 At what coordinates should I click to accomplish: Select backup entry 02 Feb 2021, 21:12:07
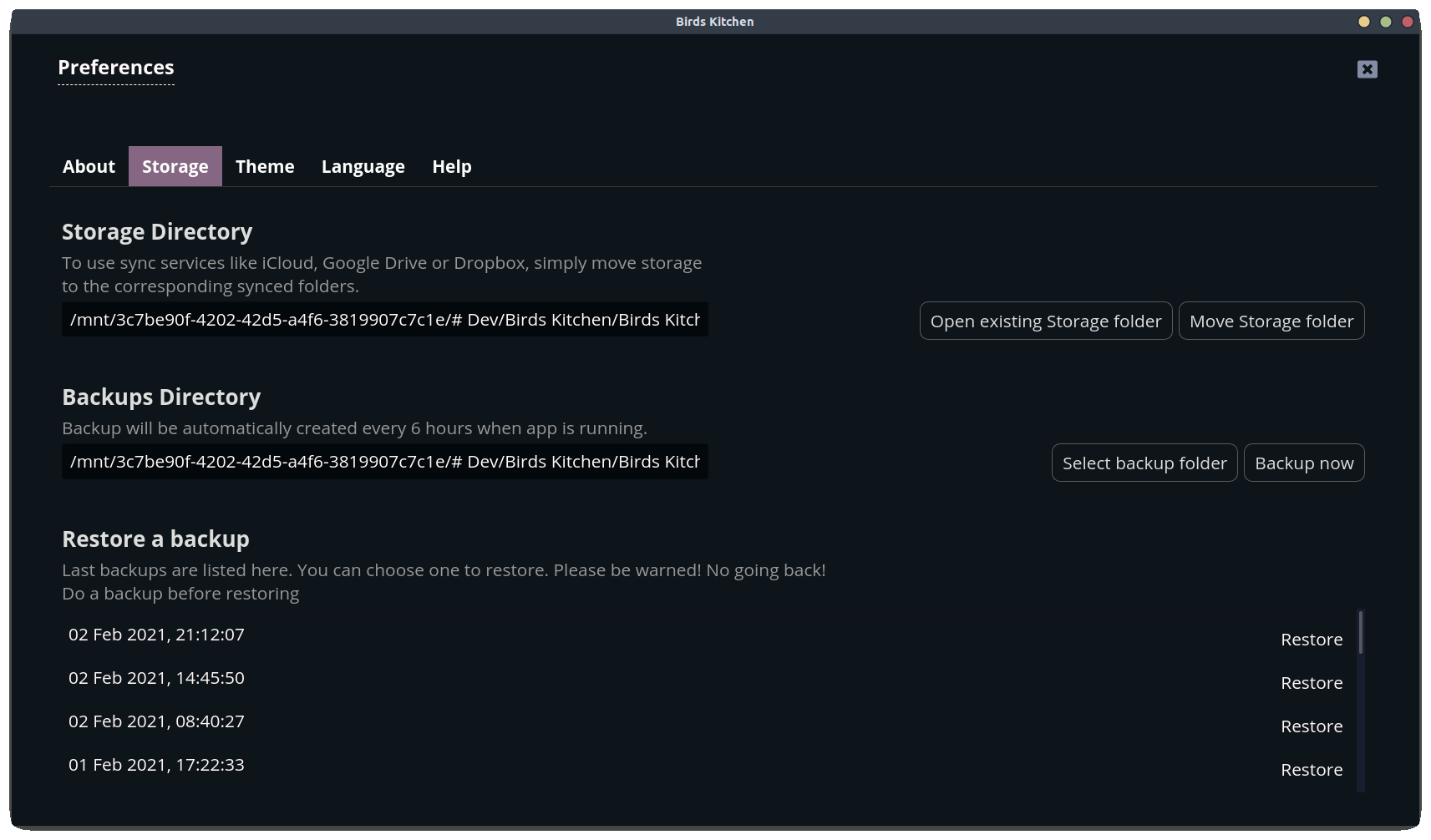tap(156, 635)
